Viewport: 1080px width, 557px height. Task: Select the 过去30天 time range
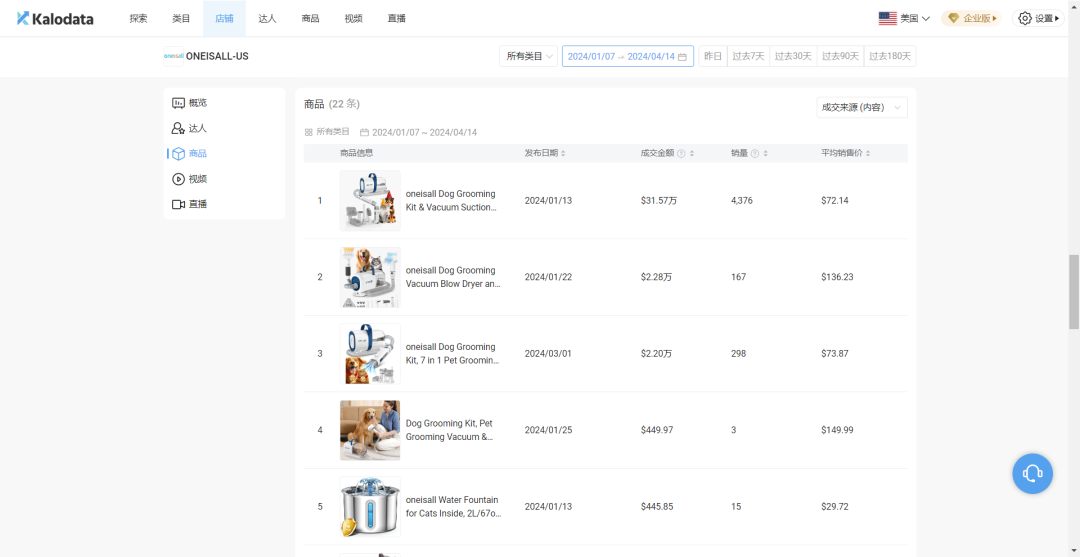click(793, 56)
